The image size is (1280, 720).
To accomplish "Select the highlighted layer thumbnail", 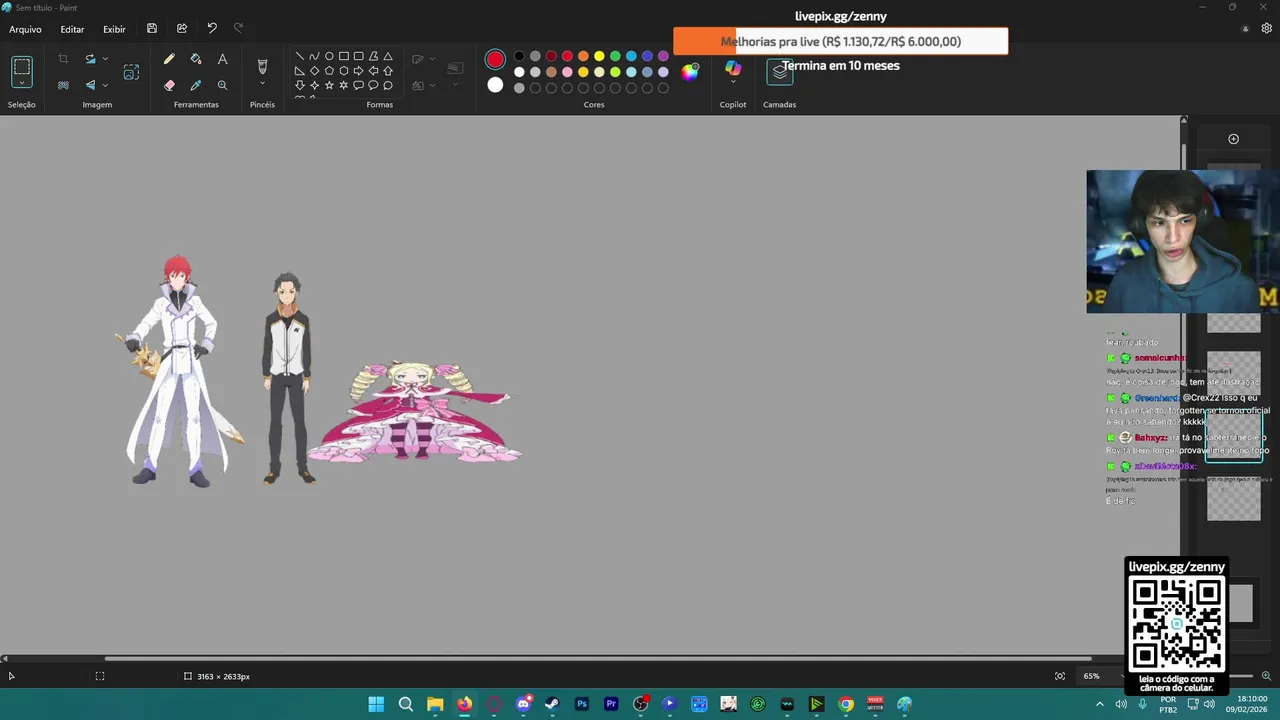I will (1234, 437).
